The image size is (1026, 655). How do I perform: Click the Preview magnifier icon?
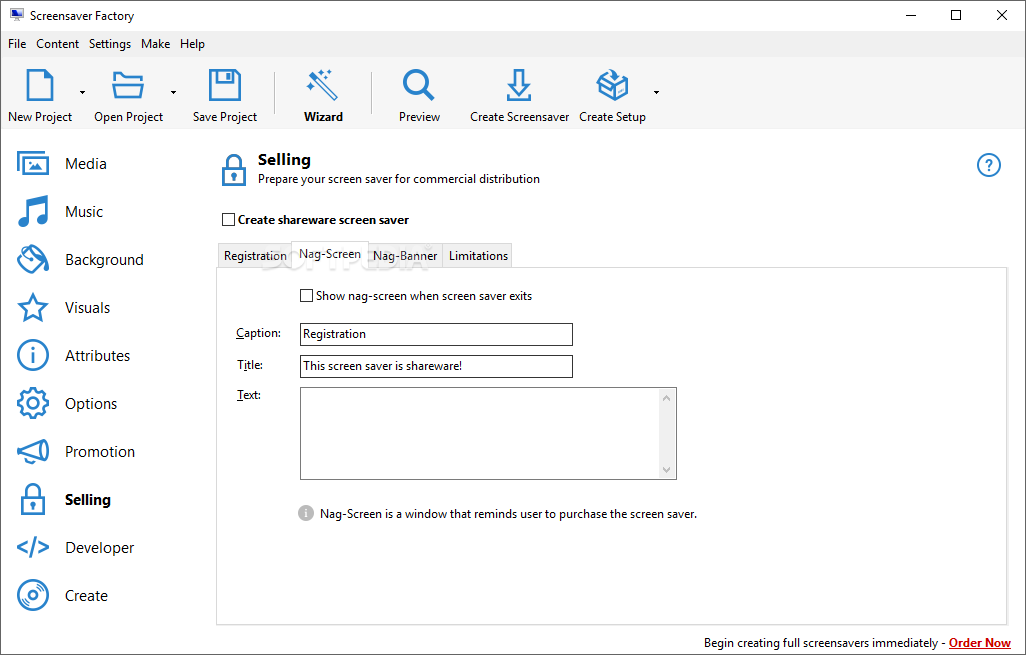[419, 85]
